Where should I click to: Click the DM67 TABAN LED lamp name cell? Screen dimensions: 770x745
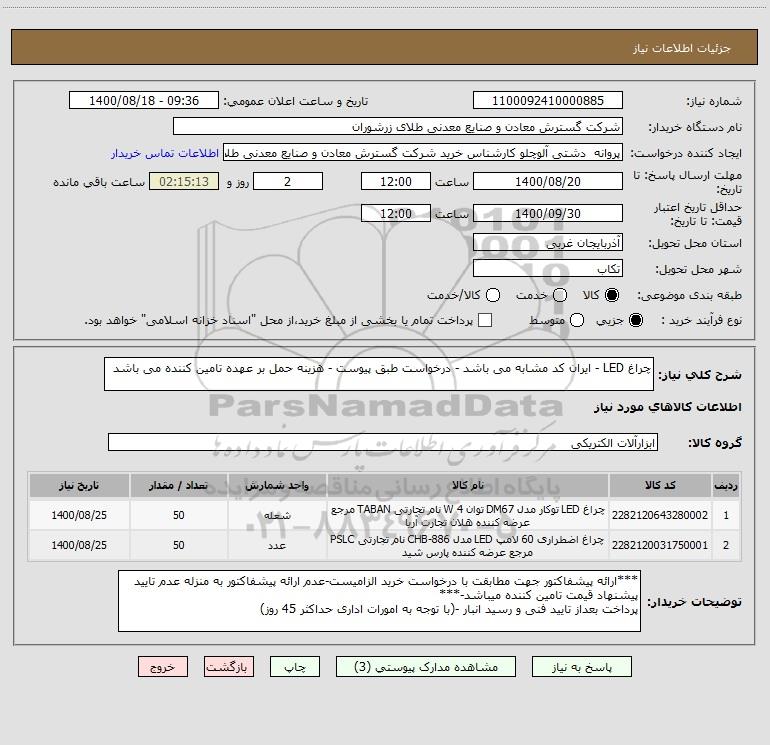pos(468,515)
